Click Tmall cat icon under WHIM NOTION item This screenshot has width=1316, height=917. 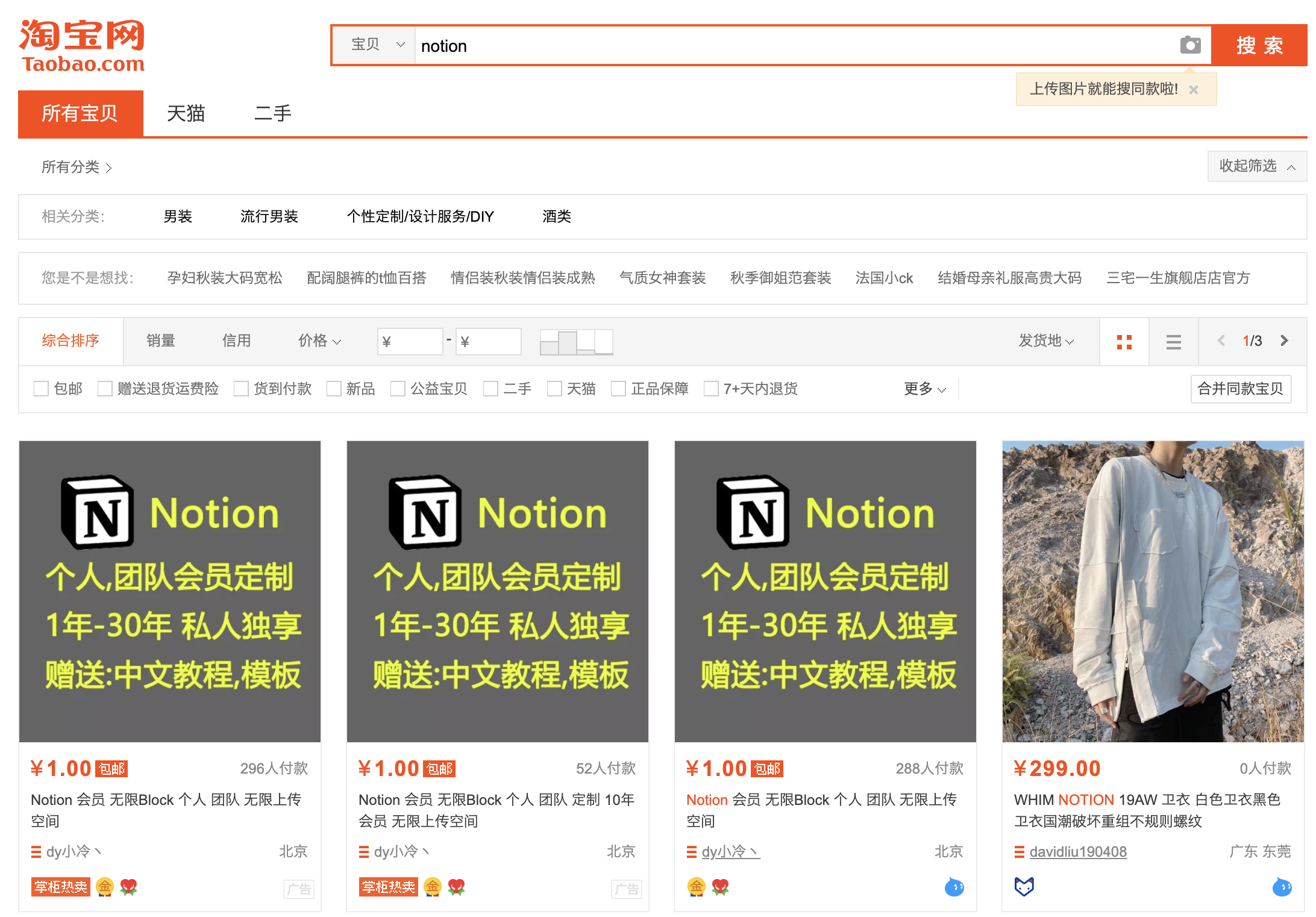click(1024, 886)
